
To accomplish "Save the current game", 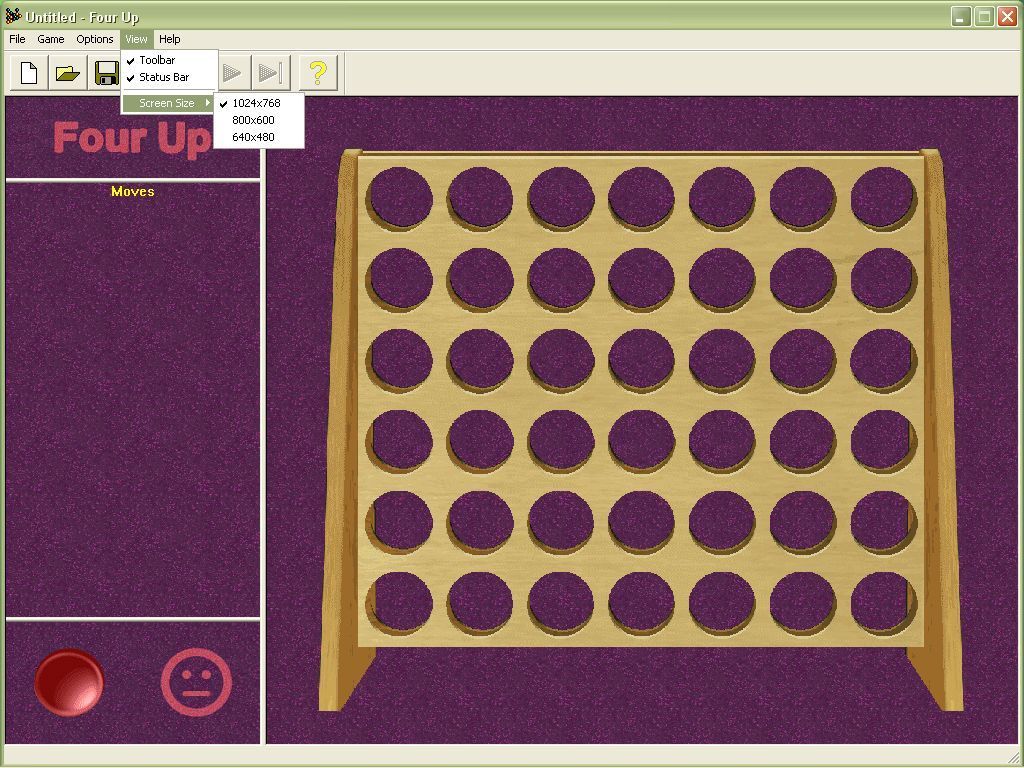I will (x=105, y=71).
